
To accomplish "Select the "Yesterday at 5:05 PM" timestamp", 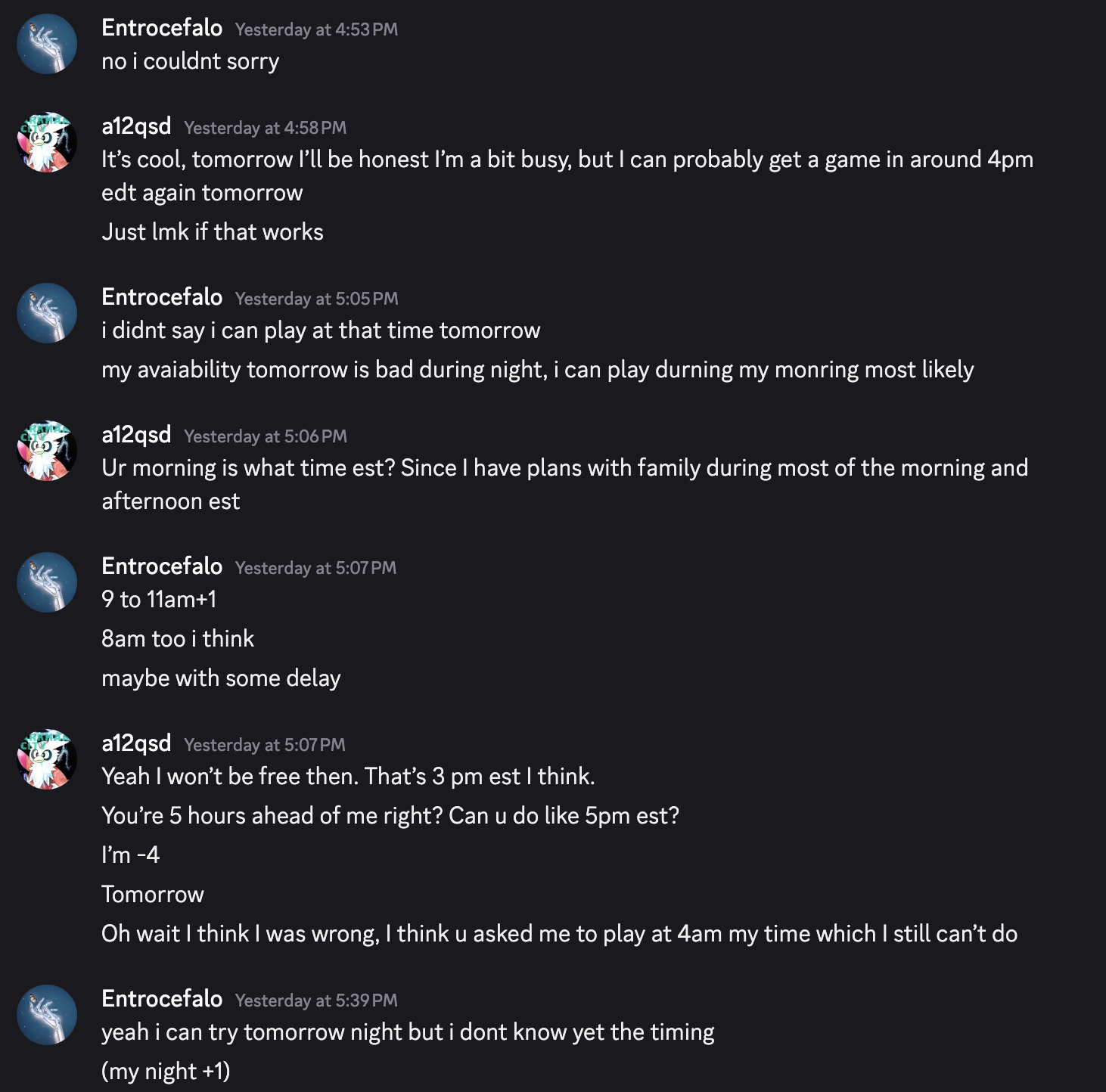I will [316, 299].
